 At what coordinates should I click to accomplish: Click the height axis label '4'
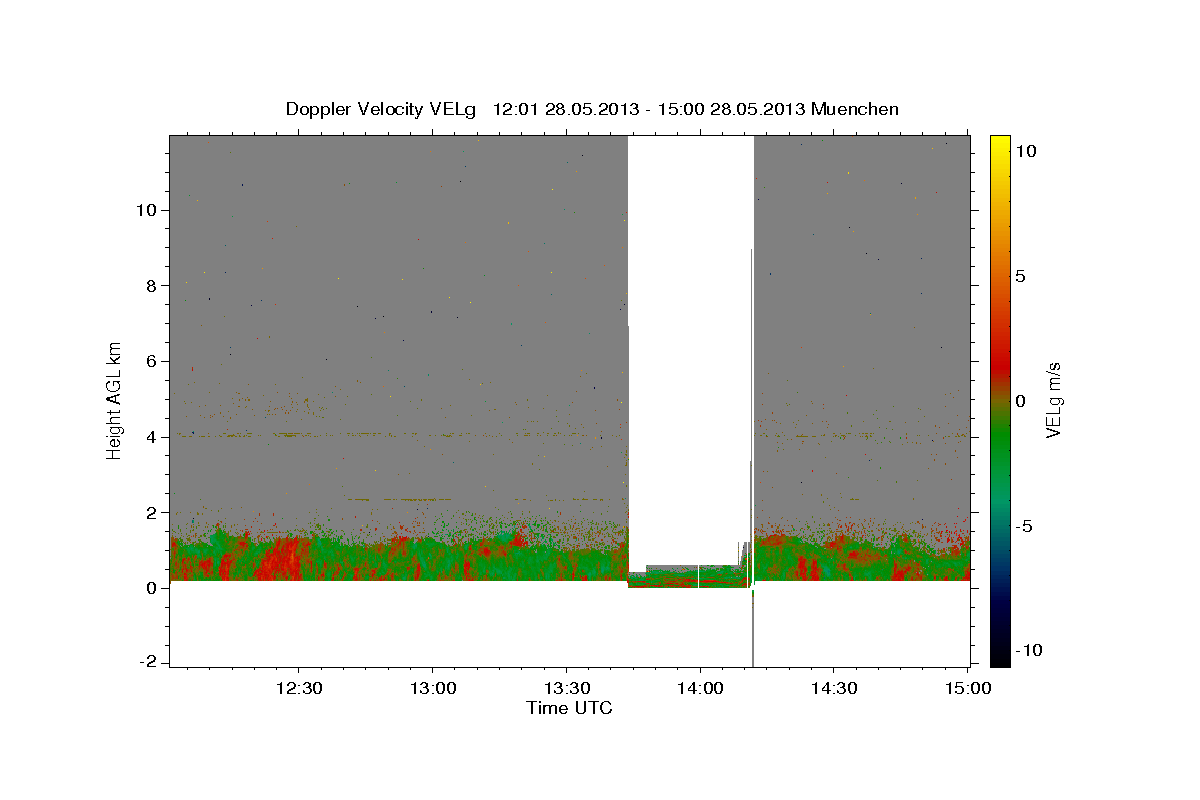coord(153,437)
